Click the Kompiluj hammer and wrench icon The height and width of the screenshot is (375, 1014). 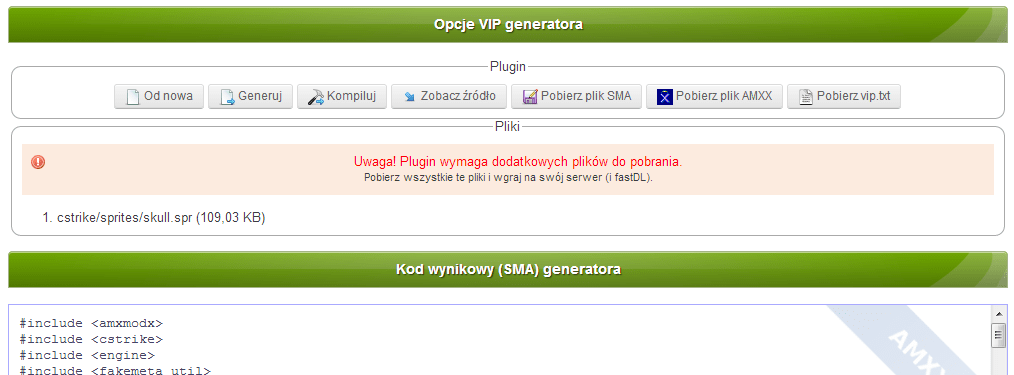click(316, 97)
